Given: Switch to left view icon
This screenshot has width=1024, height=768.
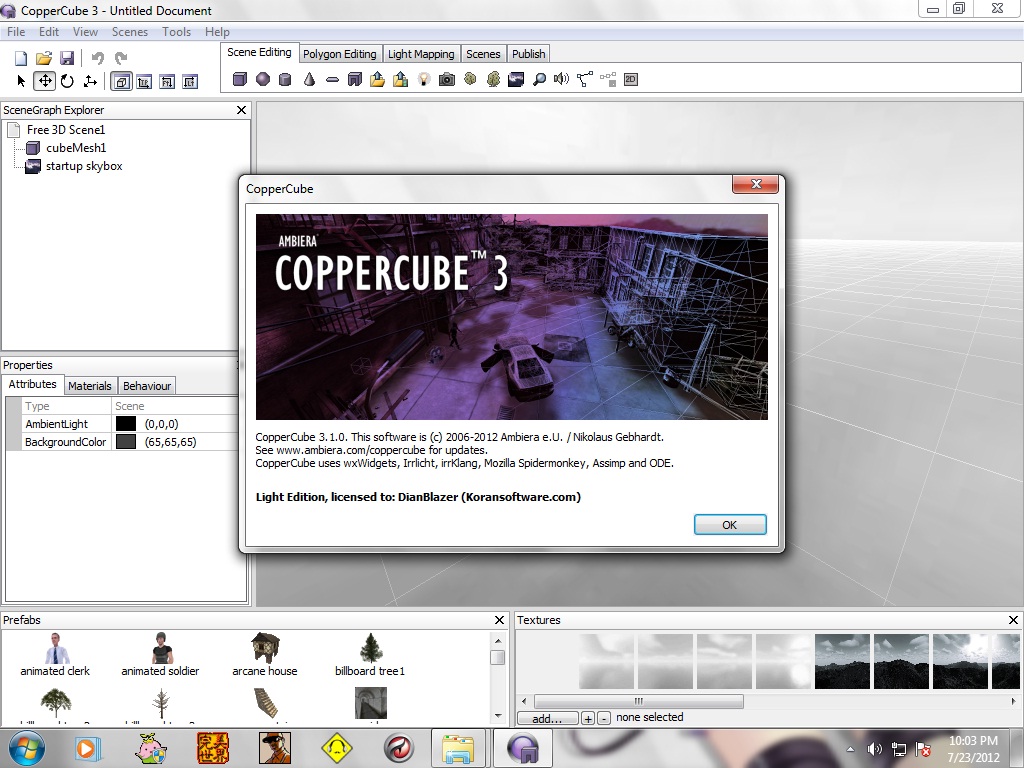Looking at the screenshot, I should click(x=190, y=82).
